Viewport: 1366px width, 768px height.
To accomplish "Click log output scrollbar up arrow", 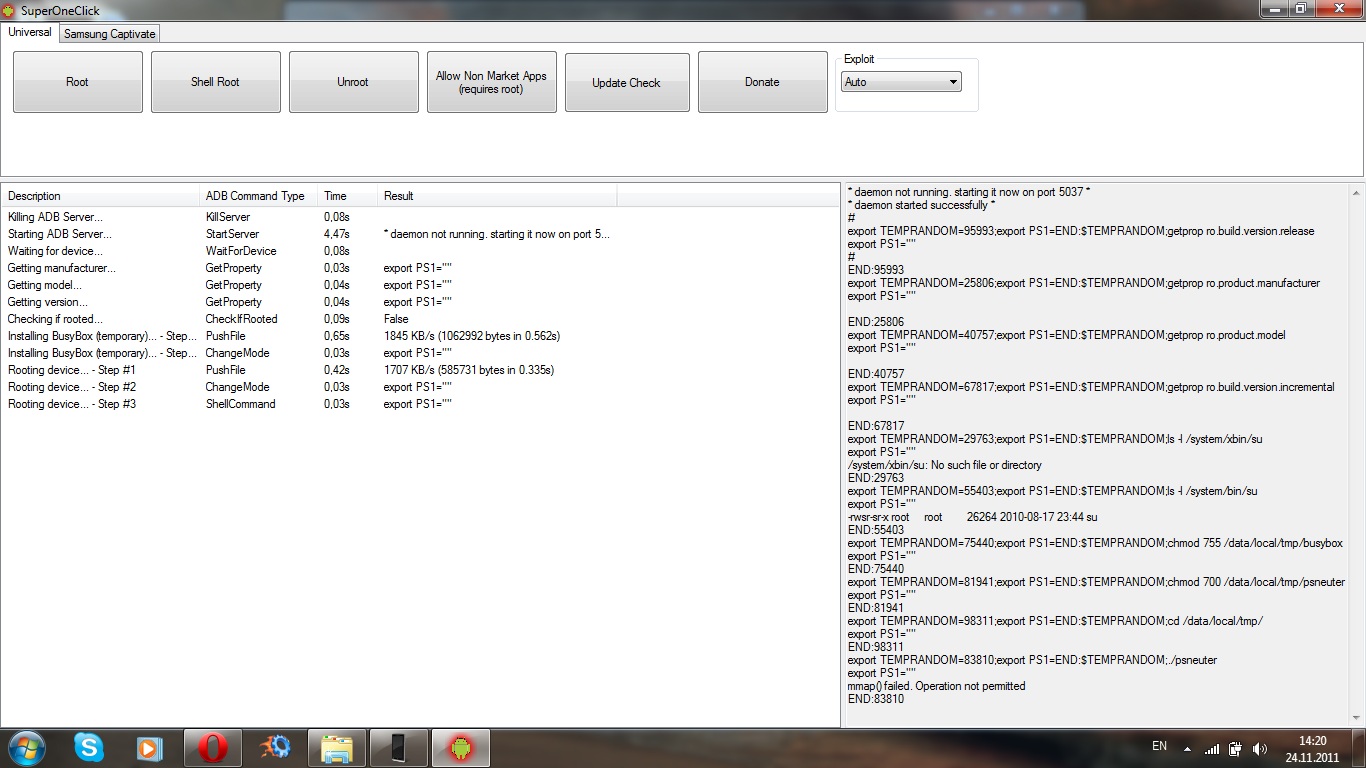I will [x=1356, y=192].
